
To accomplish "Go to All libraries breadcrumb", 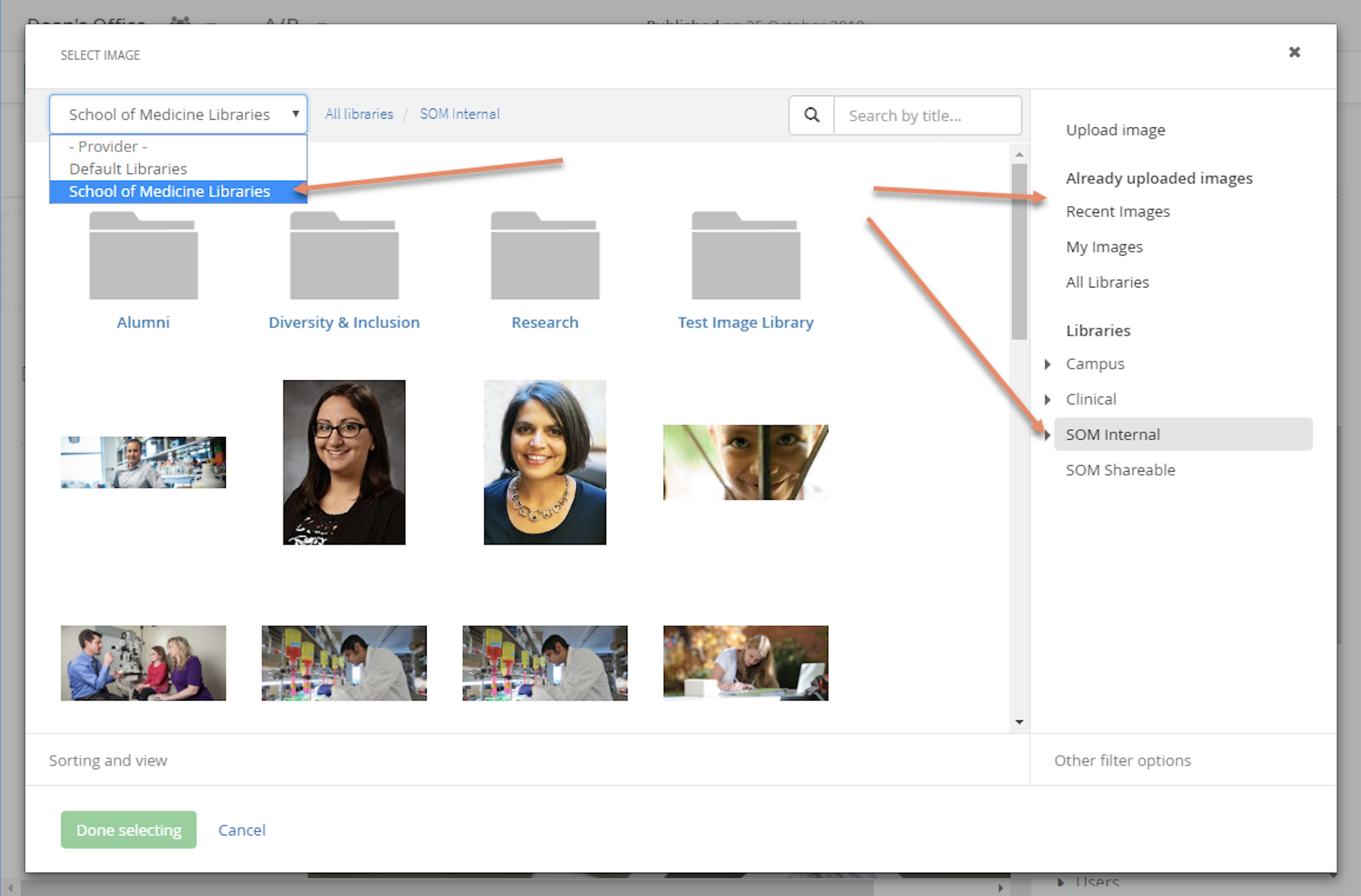I will (359, 114).
